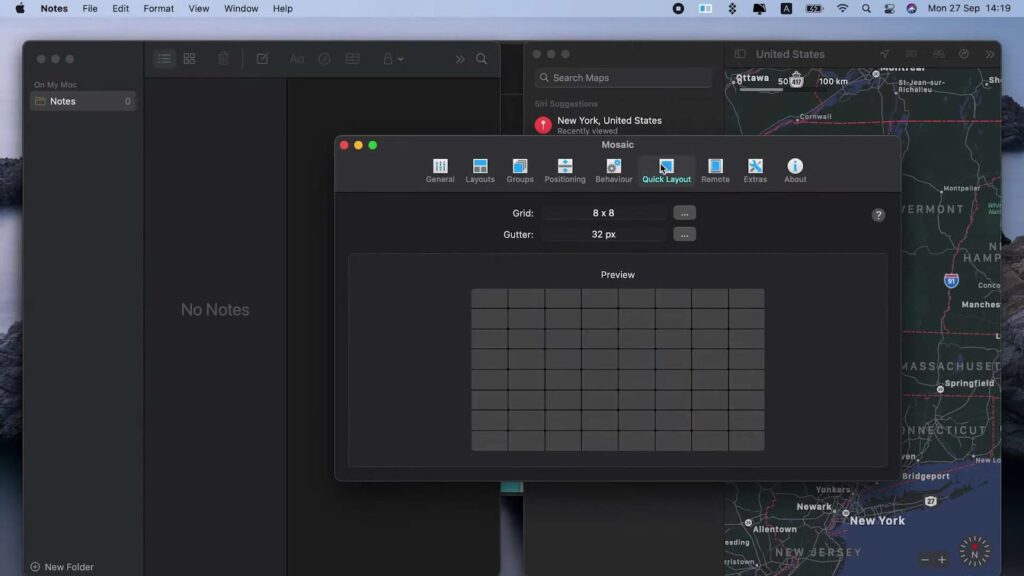Click the search icon in Notes
Image resolution: width=1024 pixels, height=576 pixels.
[481, 59]
